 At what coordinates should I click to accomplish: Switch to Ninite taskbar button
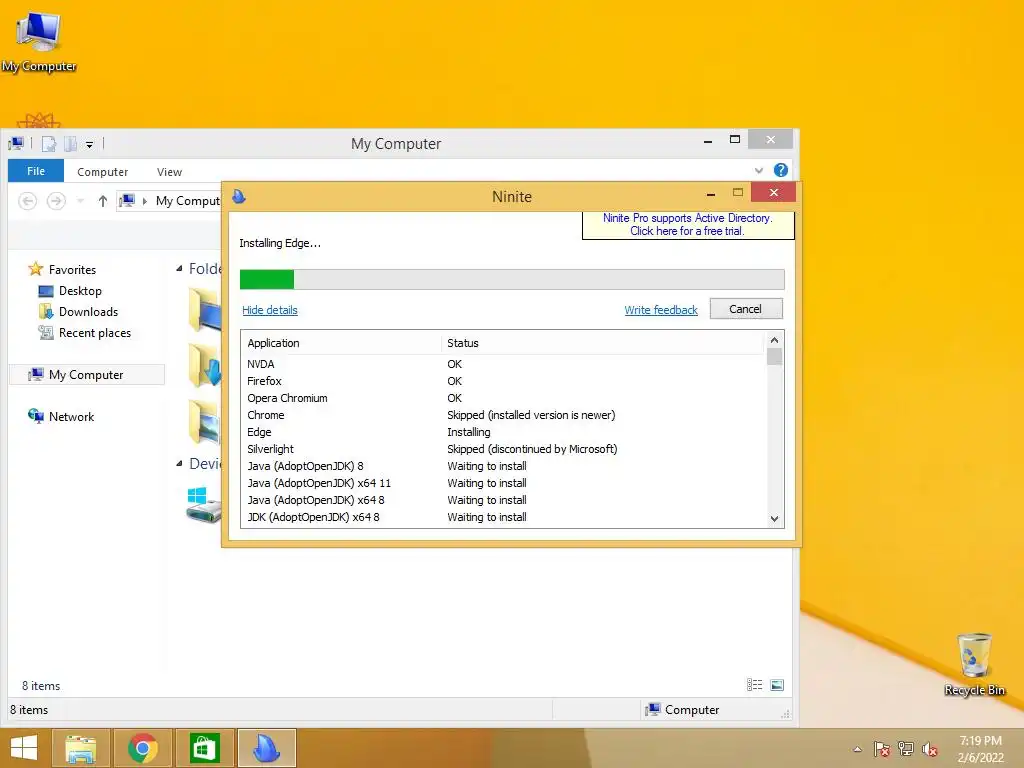(x=266, y=748)
